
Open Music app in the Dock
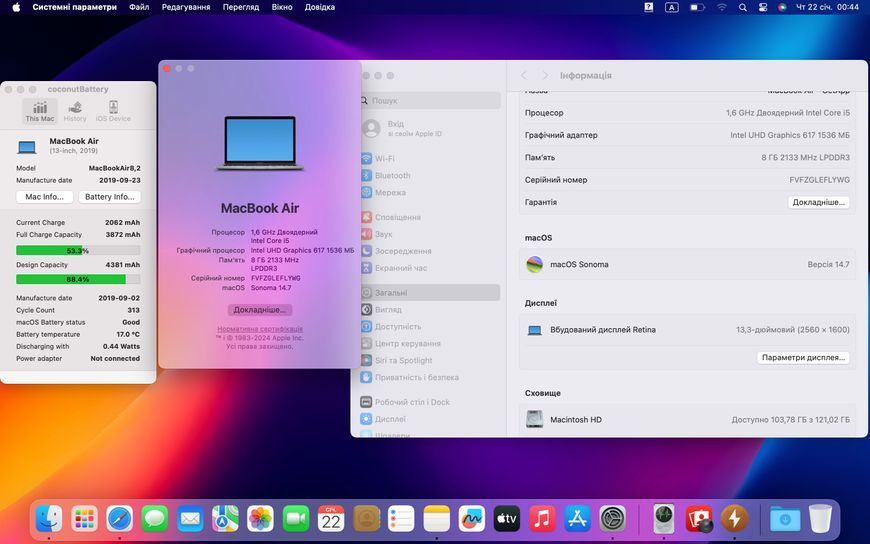point(542,519)
